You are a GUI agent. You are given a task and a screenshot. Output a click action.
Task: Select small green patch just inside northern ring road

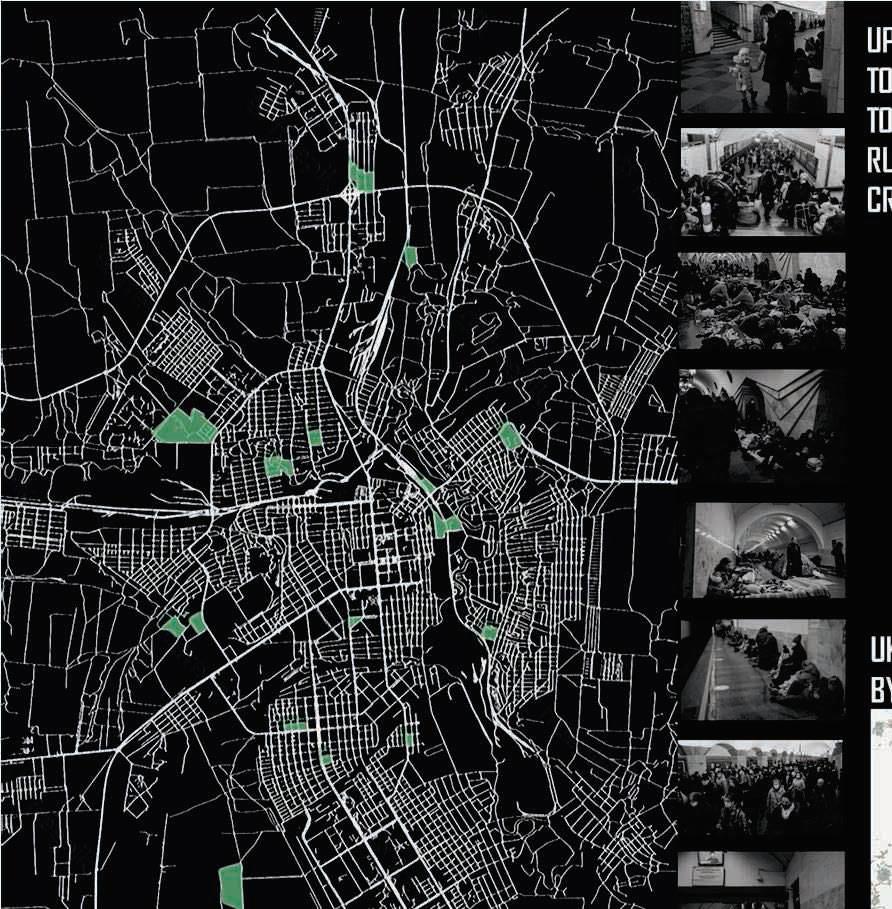point(410,257)
